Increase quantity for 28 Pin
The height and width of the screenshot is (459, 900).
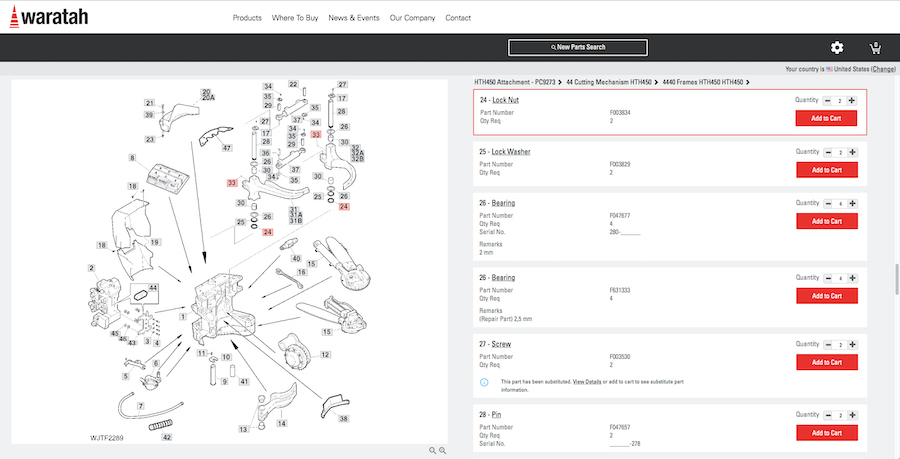(x=852, y=415)
